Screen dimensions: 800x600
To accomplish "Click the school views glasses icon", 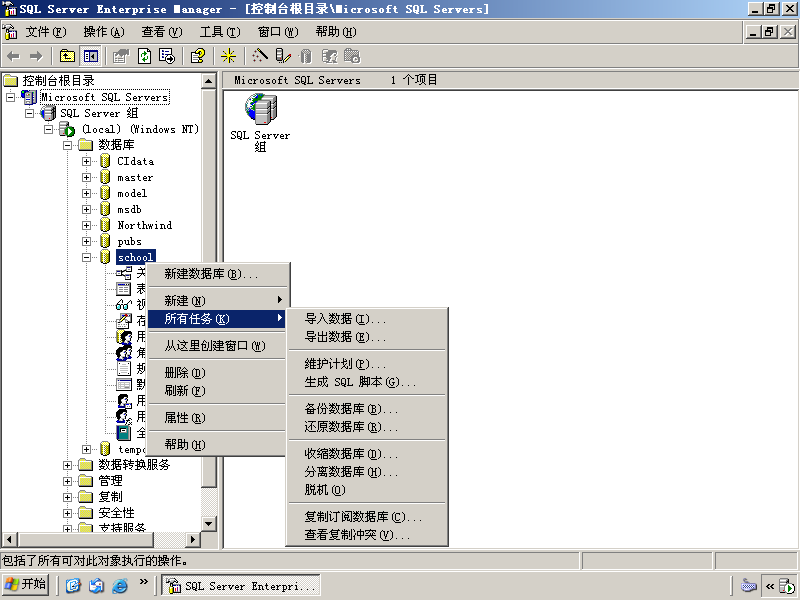I will (x=123, y=305).
